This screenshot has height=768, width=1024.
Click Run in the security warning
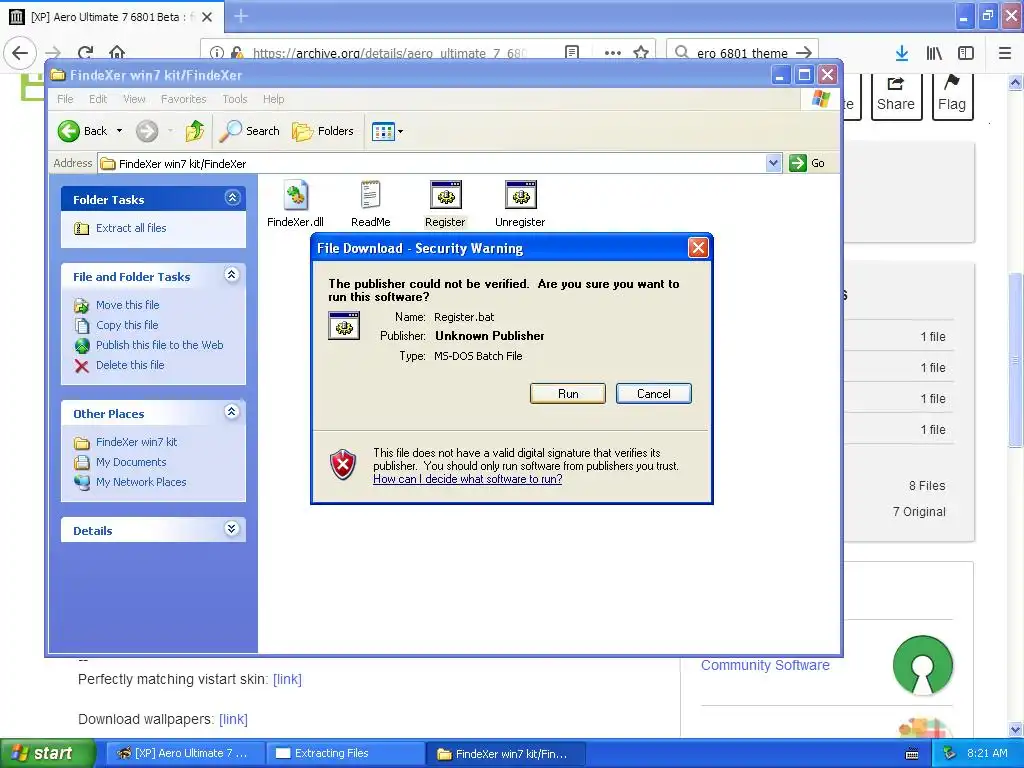[x=568, y=394]
